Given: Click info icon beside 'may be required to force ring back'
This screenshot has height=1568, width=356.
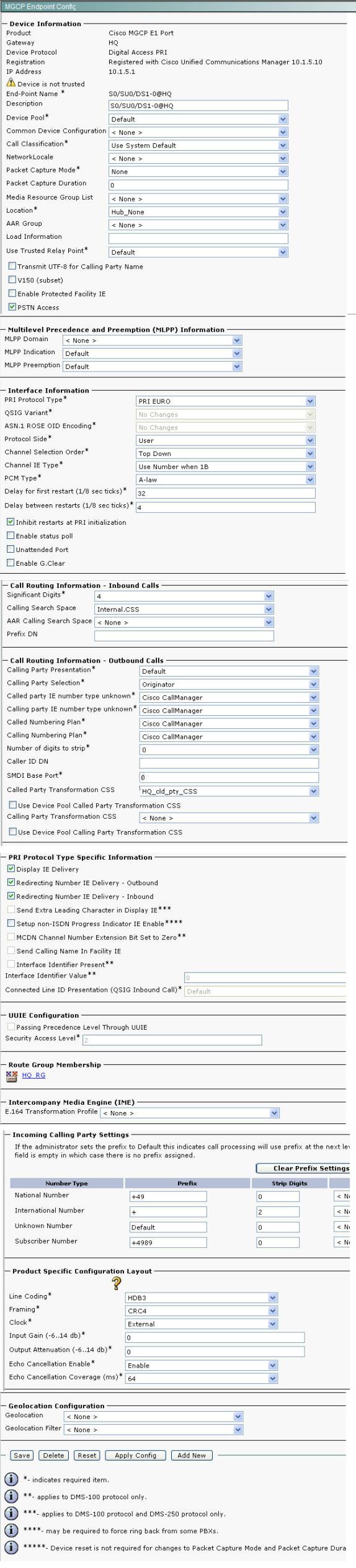Looking at the screenshot, I should [x=11, y=1530].
